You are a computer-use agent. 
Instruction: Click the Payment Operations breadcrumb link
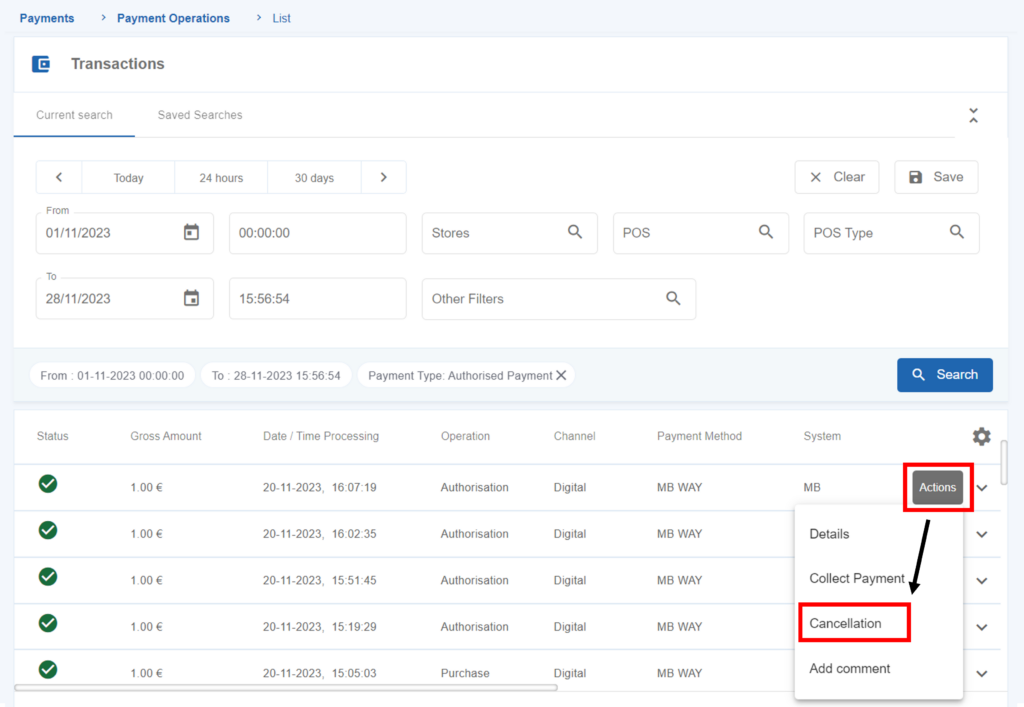pos(173,18)
